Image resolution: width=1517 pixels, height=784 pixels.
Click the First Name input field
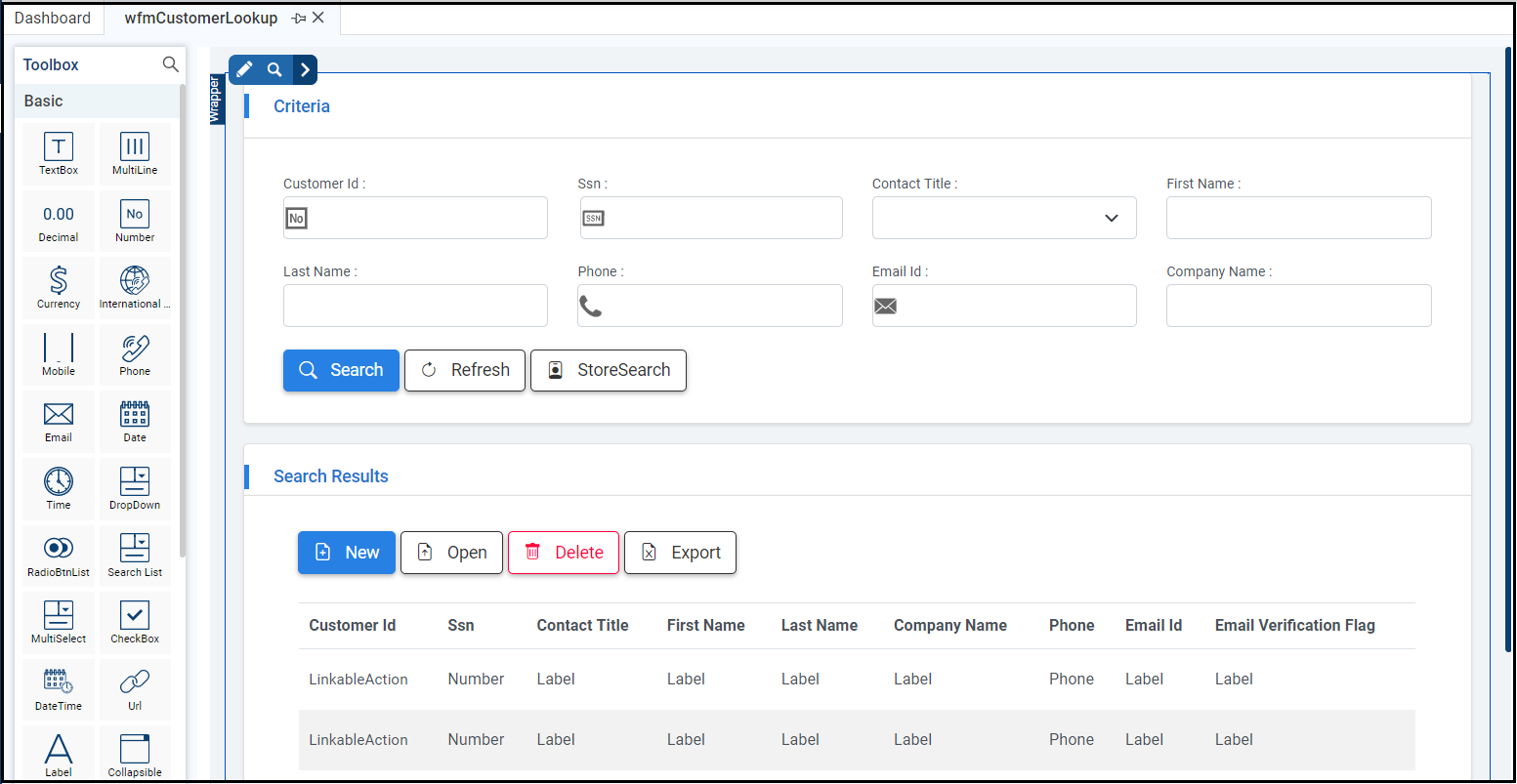[1299, 218]
